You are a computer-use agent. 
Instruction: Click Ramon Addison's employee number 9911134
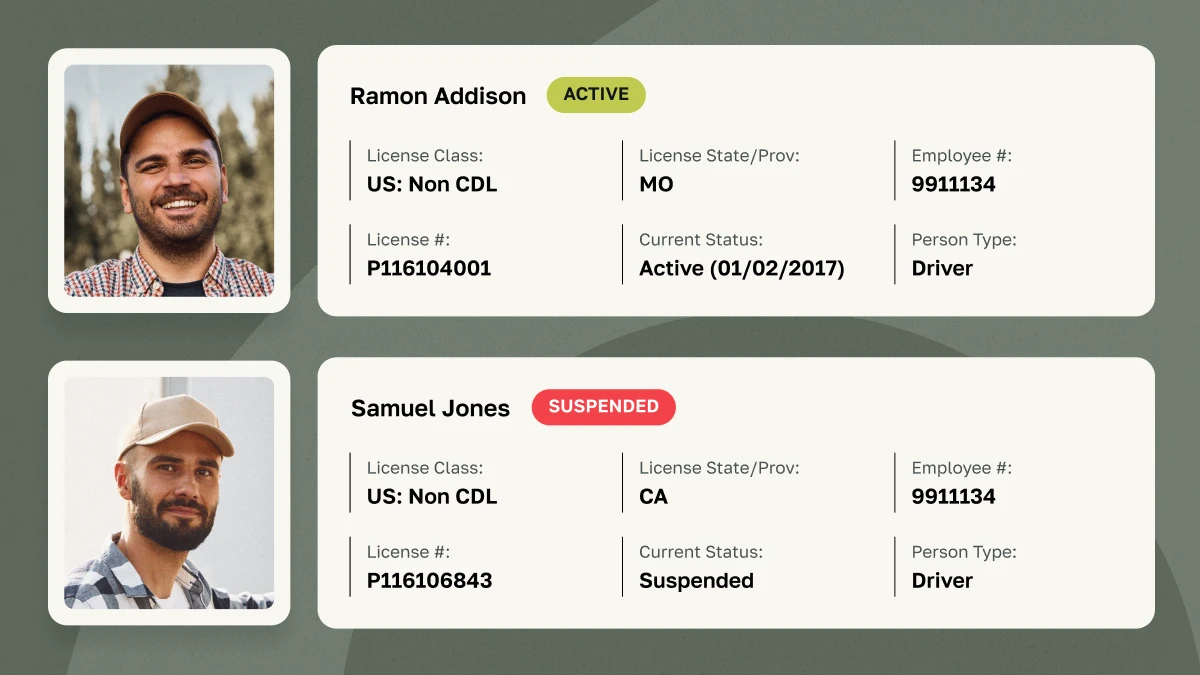(x=953, y=184)
